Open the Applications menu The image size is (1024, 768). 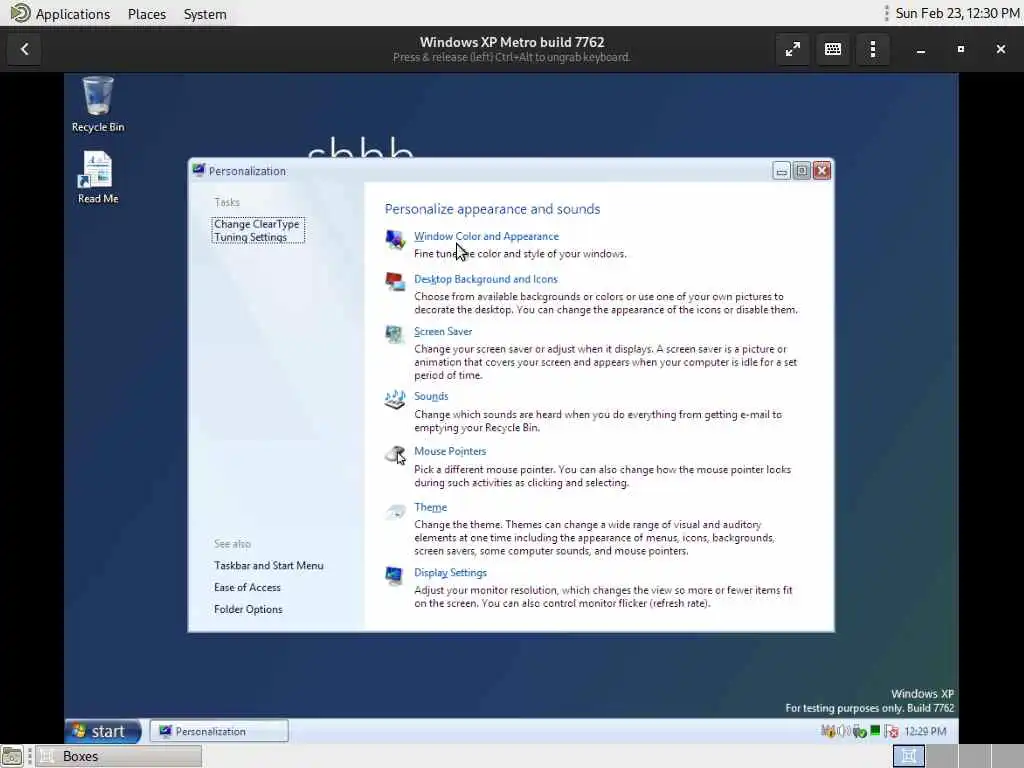[72, 14]
